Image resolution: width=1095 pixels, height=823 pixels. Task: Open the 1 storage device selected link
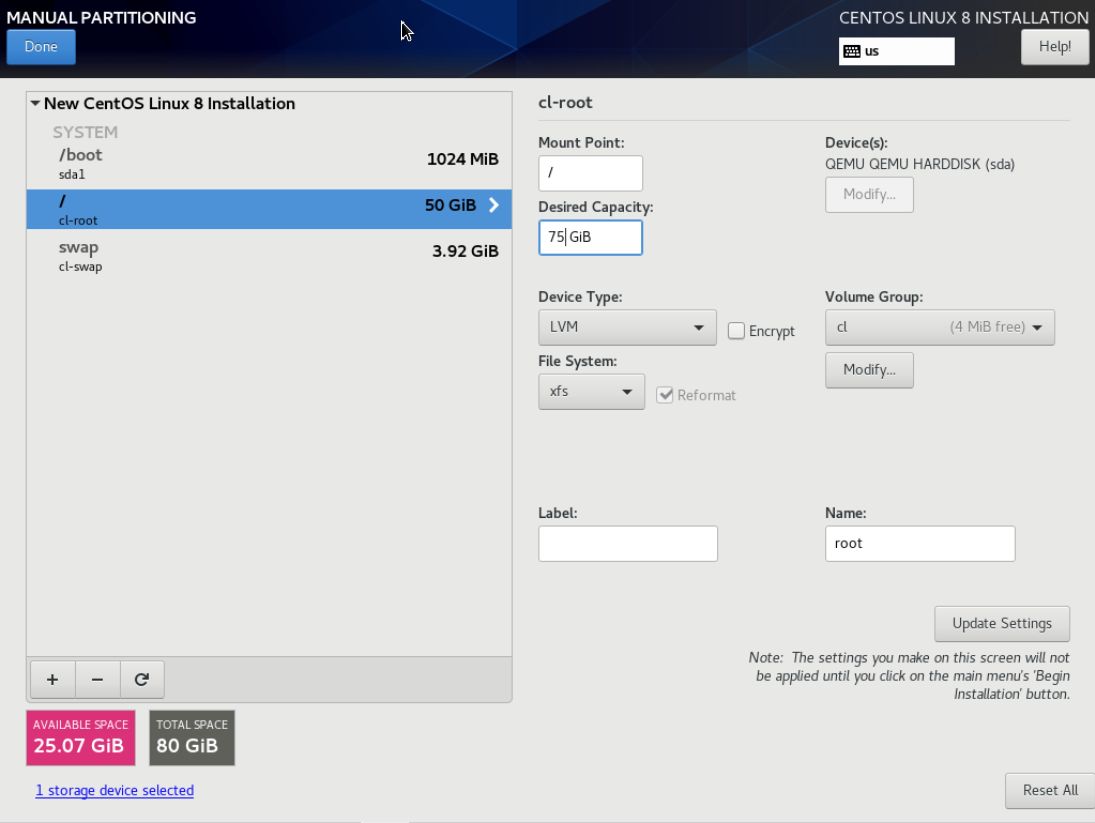tap(115, 790)
